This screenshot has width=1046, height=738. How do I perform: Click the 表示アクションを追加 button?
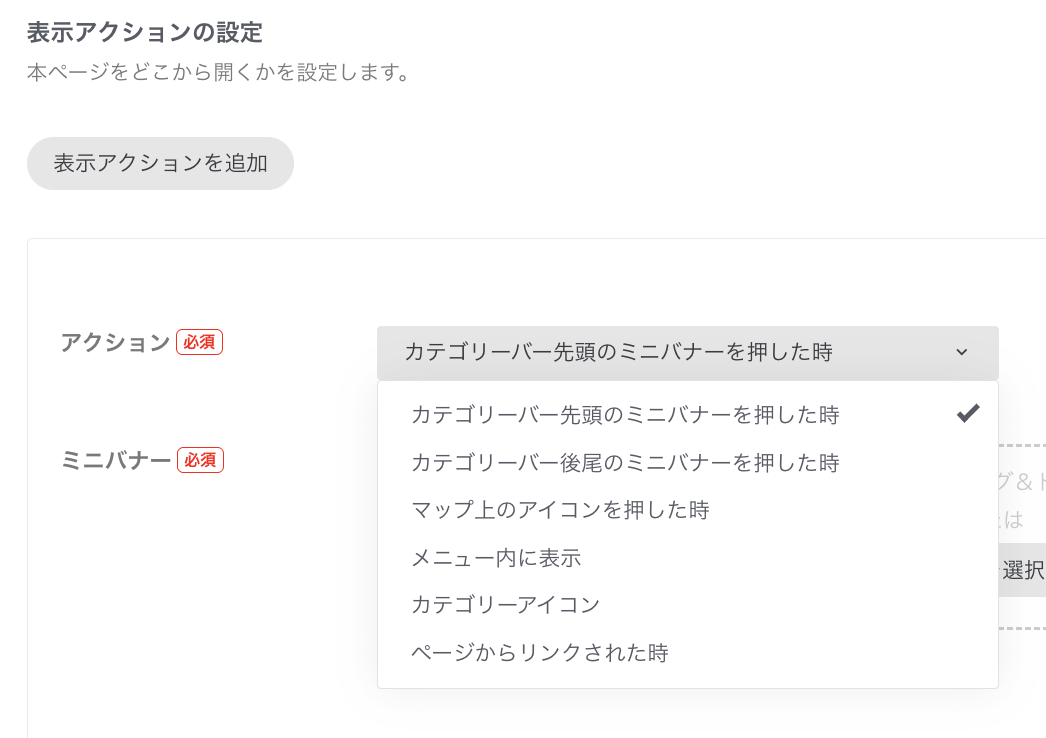(x=160, y=163)
